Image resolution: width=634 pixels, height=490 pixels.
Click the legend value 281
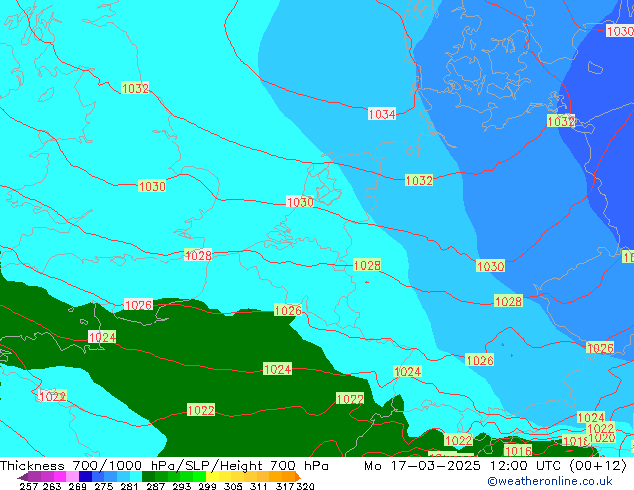point(129,486)
